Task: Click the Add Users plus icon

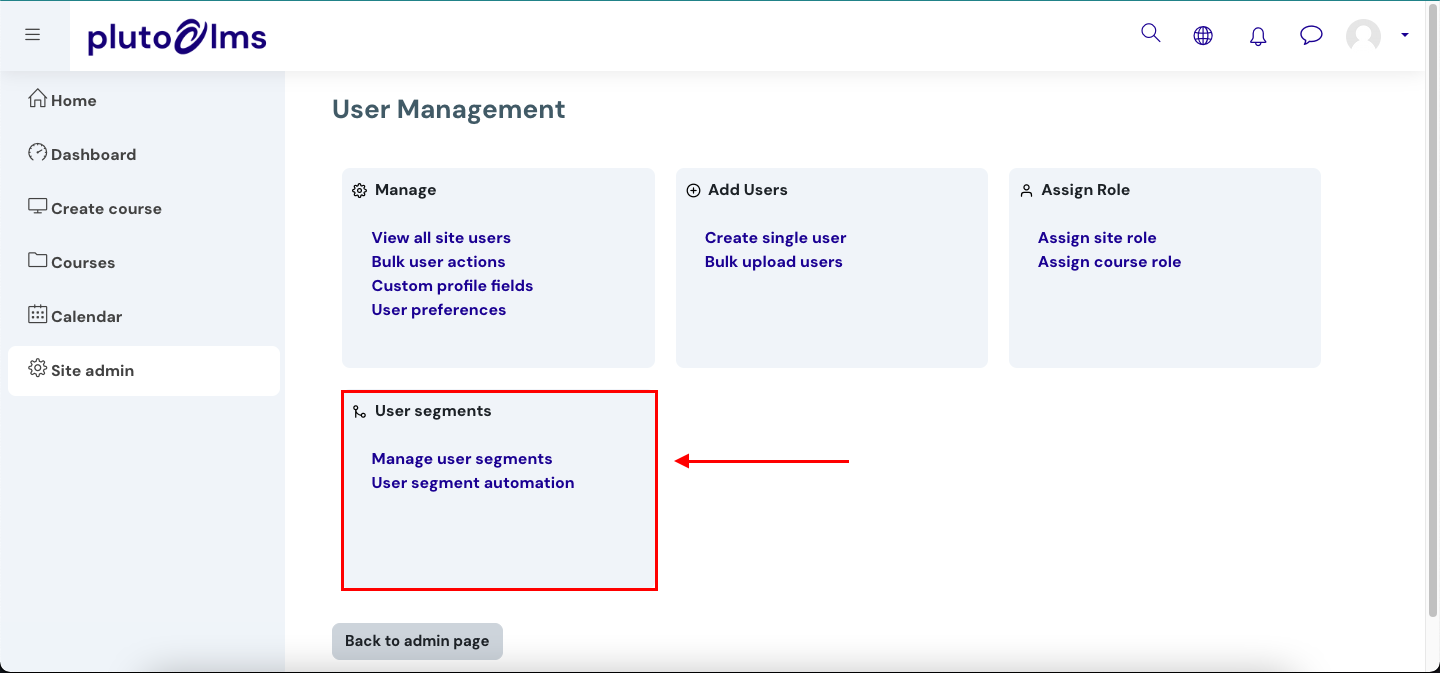Action: pos(693,191)
